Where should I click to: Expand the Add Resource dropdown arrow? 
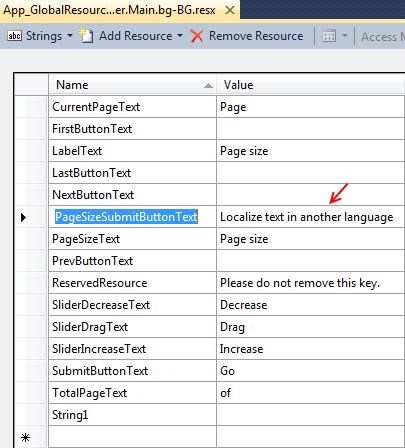(180, 35)
